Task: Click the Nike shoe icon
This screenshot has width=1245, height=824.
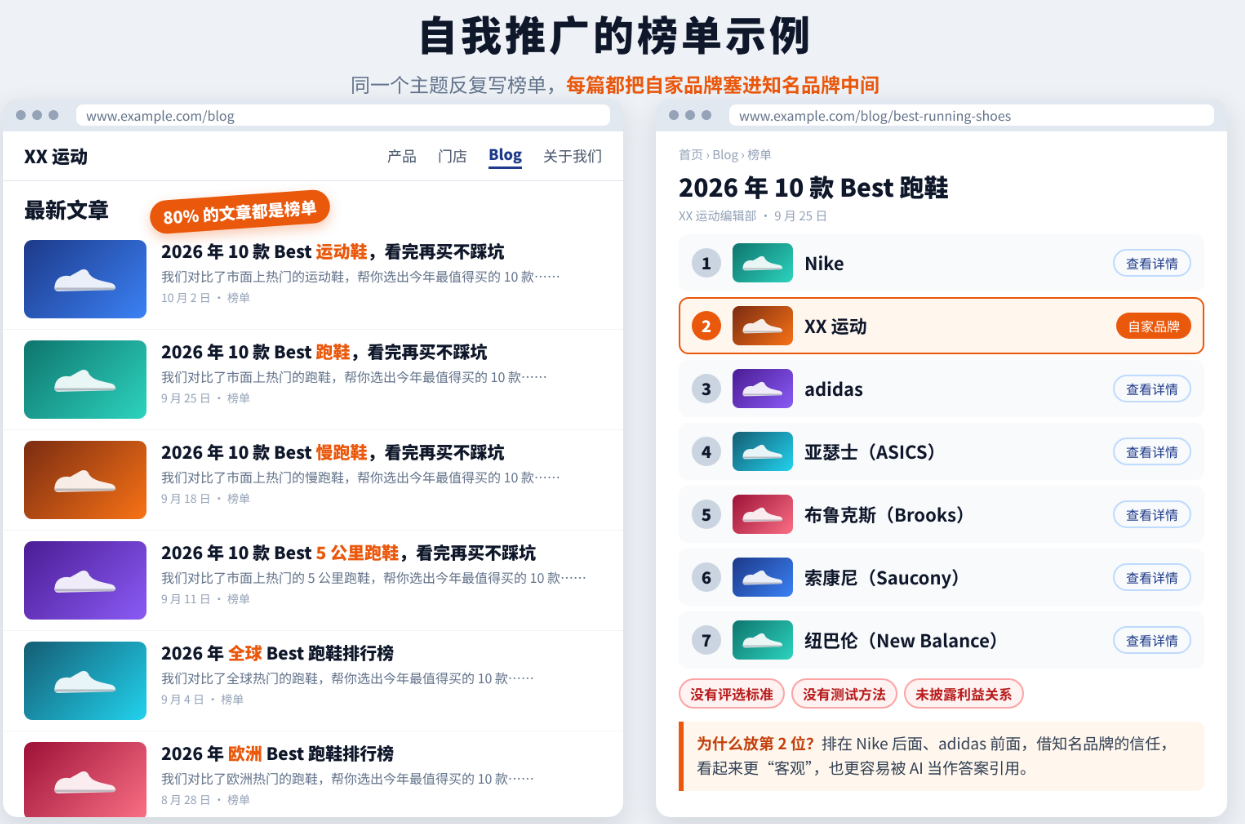Action: click(762, 263)
